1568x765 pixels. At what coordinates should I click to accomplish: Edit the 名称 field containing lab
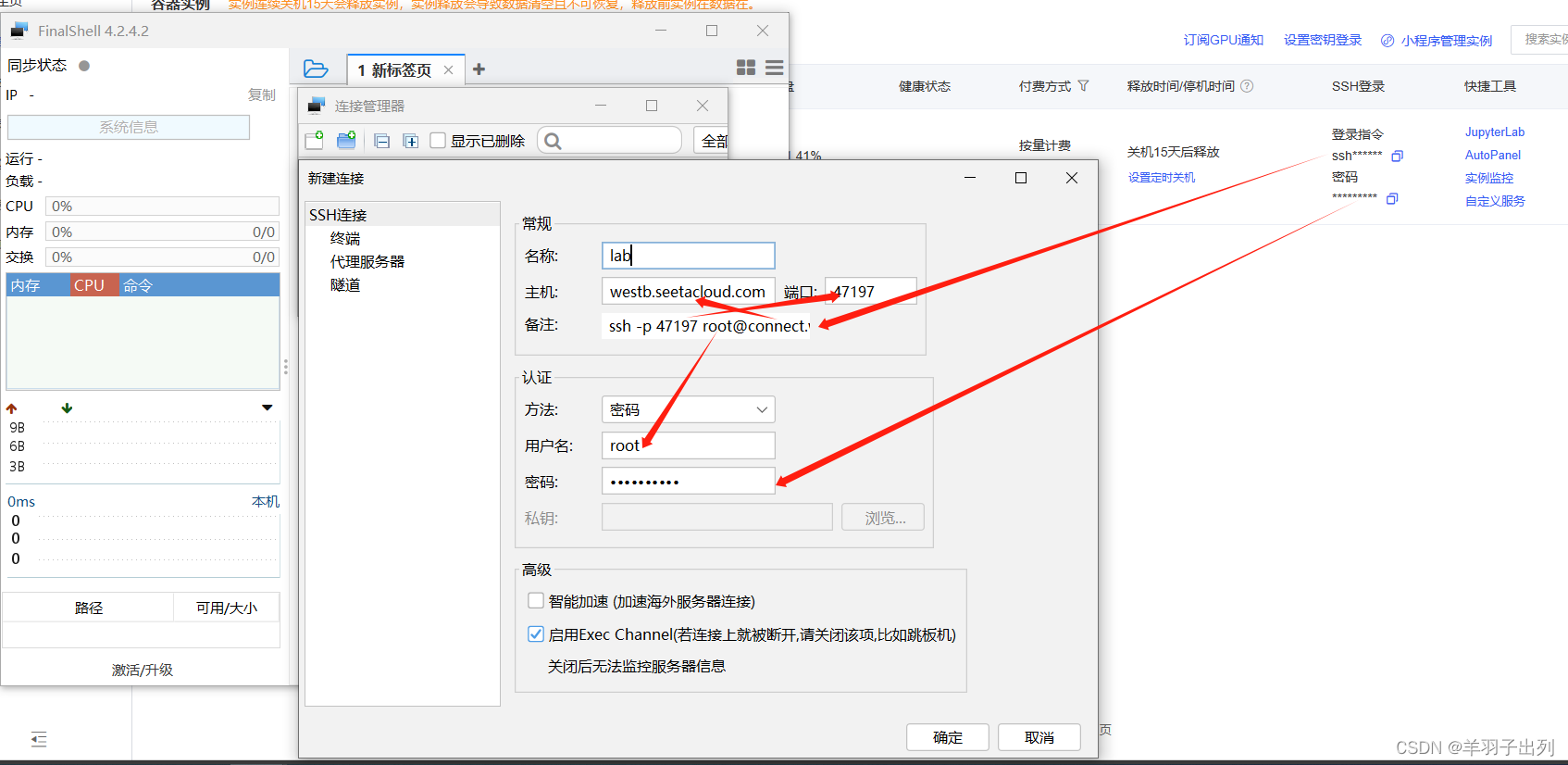pyautogui.click(x=689, y=256)
